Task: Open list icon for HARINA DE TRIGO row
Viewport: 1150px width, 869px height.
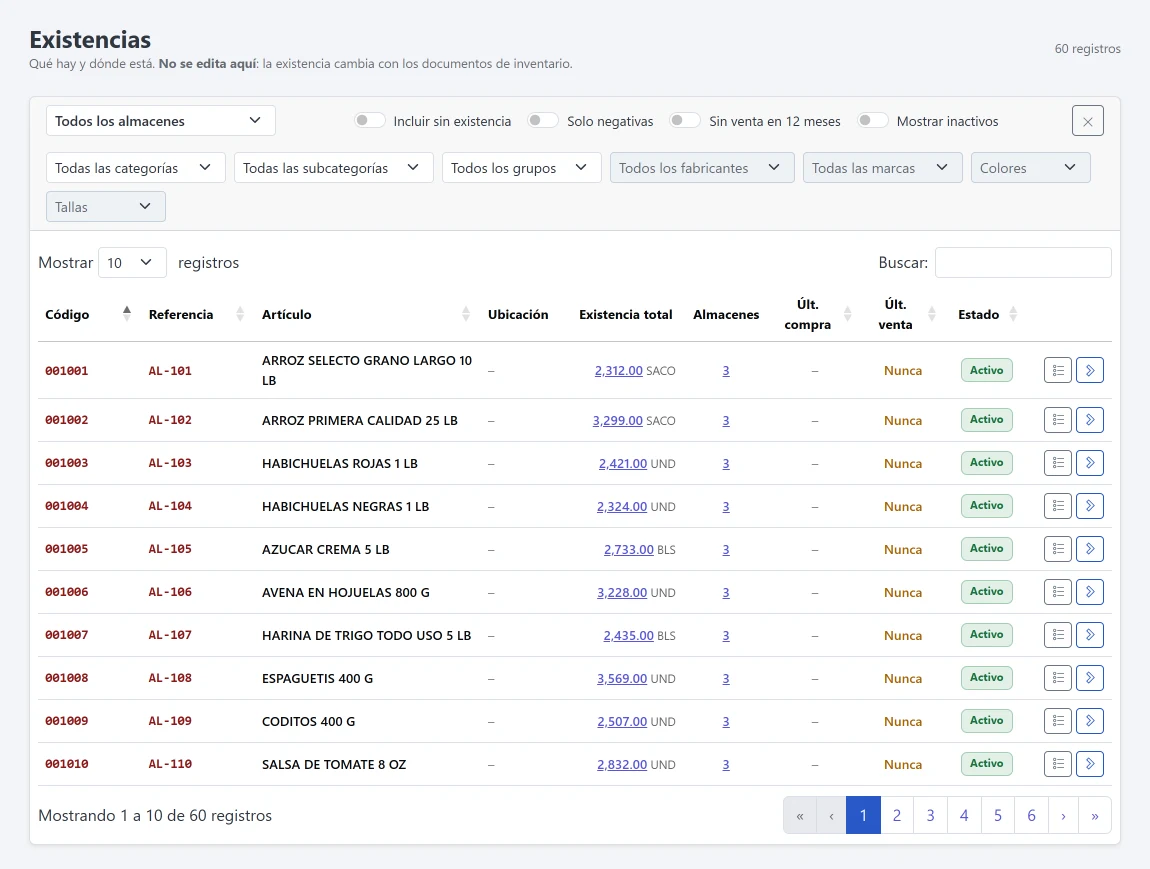Action: pos(1058,635)
